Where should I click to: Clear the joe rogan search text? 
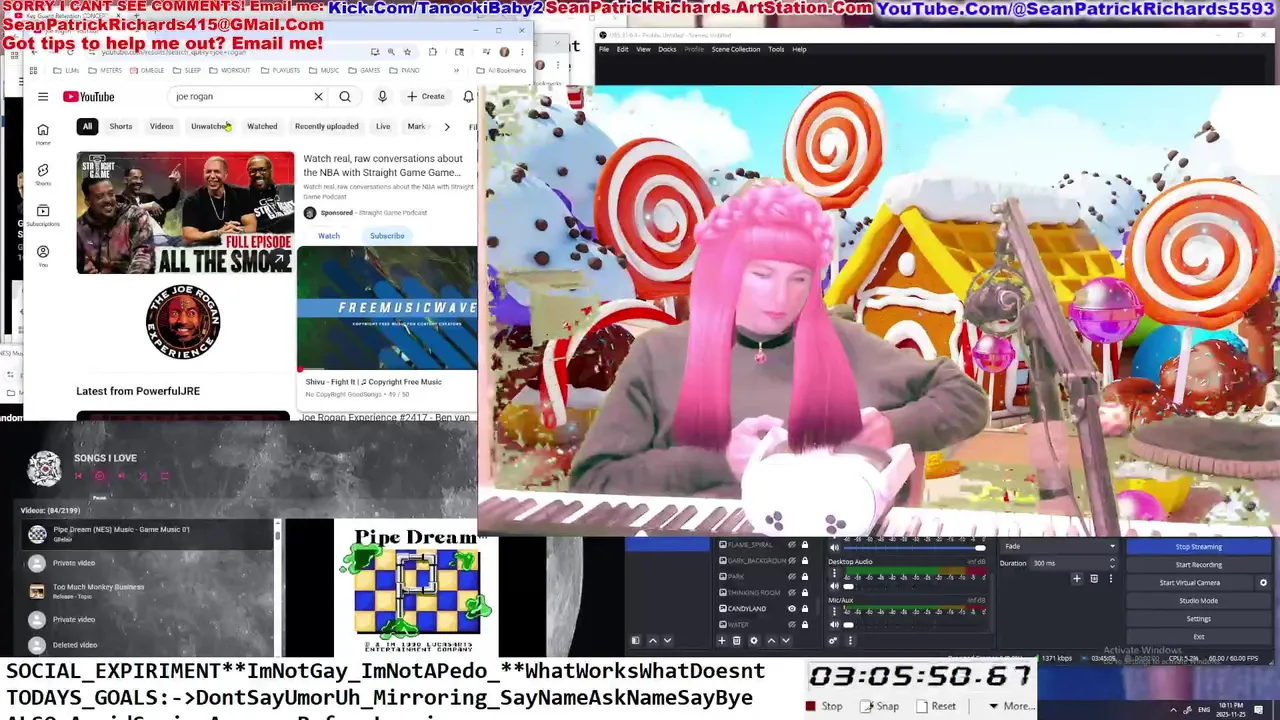coord(318,97)
